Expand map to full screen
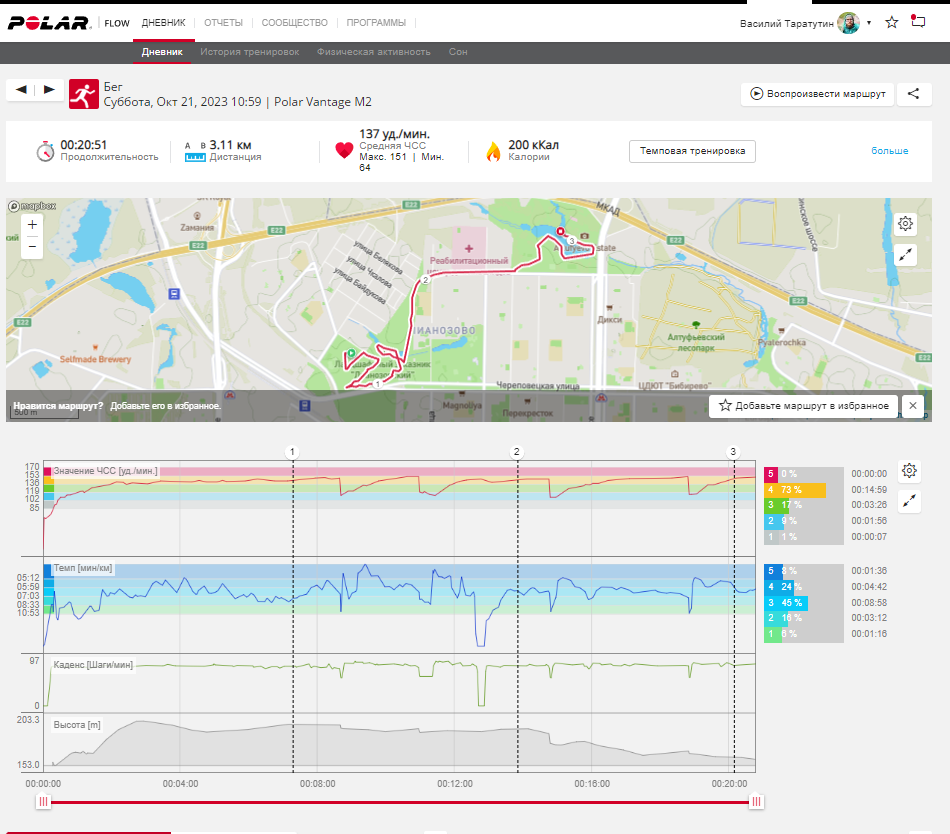Image resolution: width=950 pixels, height=834 pixels. [x=905, y=255]
